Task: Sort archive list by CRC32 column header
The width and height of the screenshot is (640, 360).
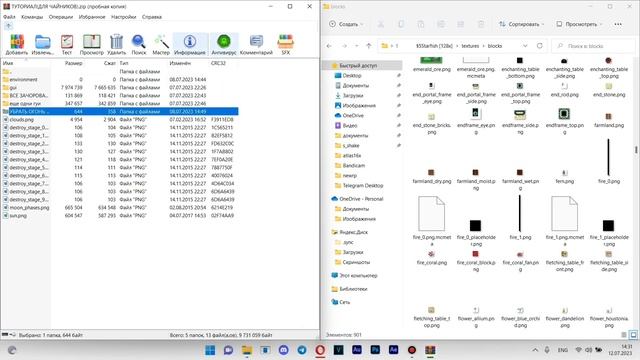Action: 218,63
